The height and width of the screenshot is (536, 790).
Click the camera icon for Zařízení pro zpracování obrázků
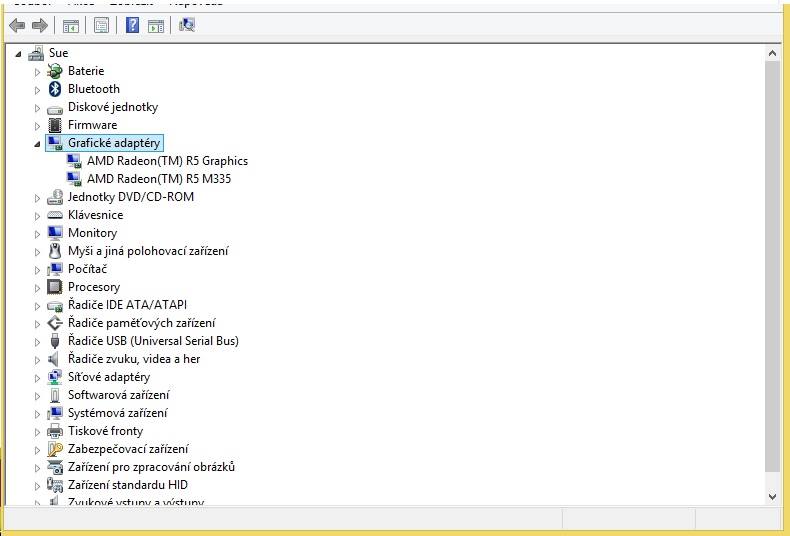pos(54,467)
